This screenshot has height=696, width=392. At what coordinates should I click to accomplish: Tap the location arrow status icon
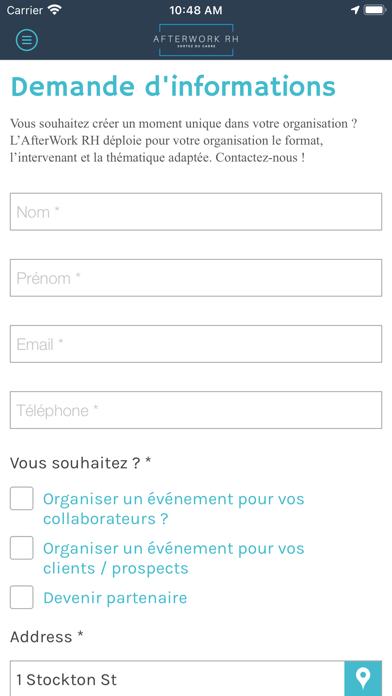coord(355,10)
